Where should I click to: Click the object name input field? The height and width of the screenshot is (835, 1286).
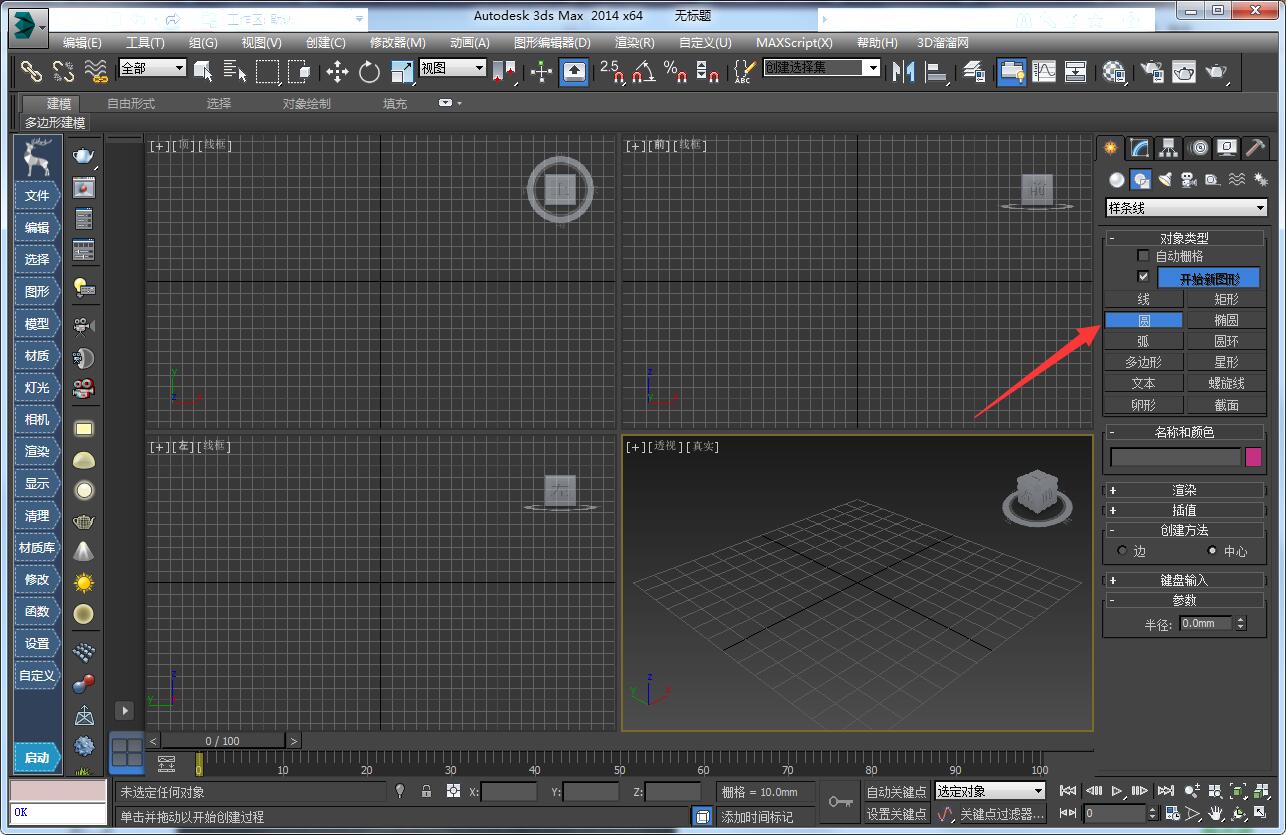point(1175,457)
